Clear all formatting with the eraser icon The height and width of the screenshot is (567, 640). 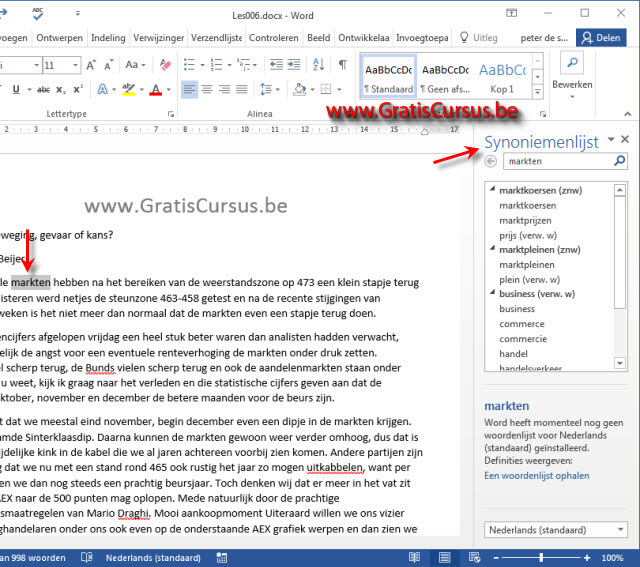point(165,65)
